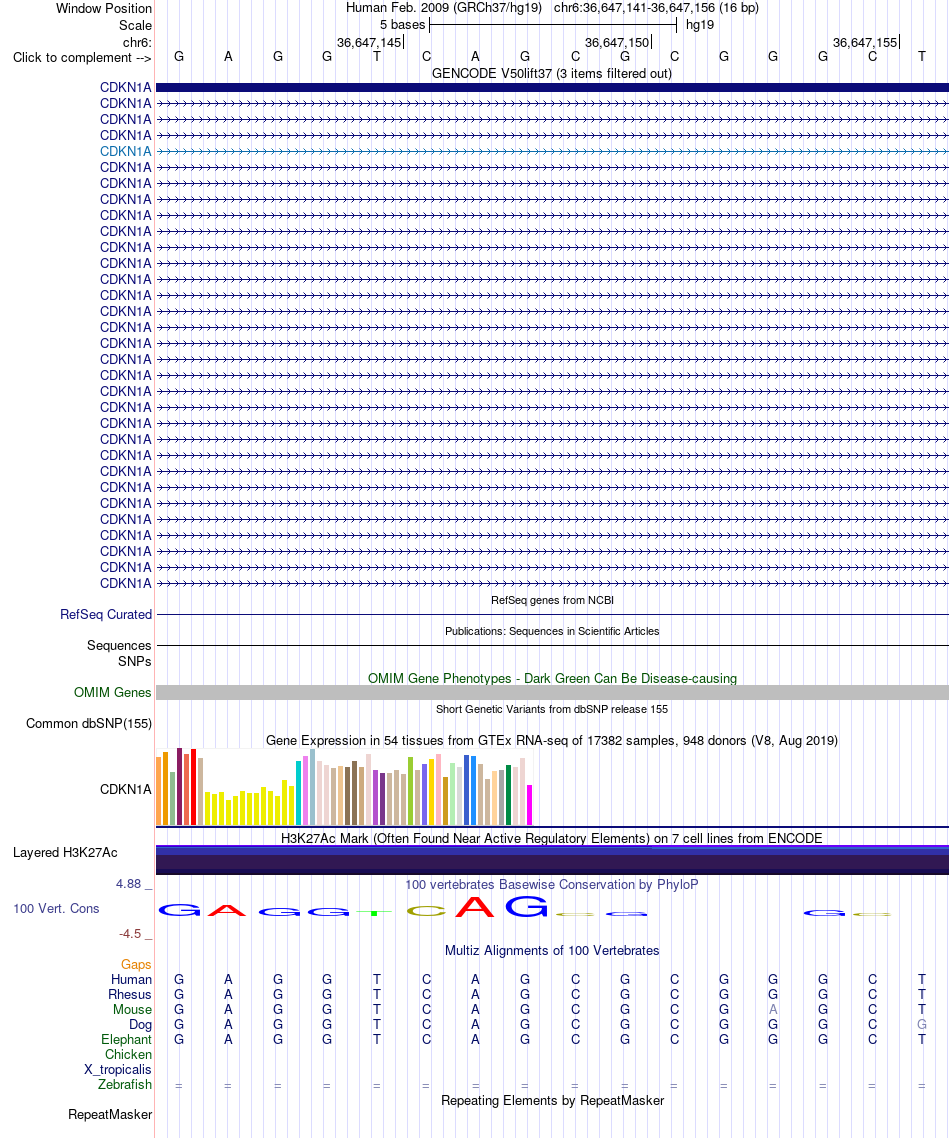Viewport: 950px width, 1138px height.
Task: Click the first orange bar in GTEx chart
Action: [159, 791]
